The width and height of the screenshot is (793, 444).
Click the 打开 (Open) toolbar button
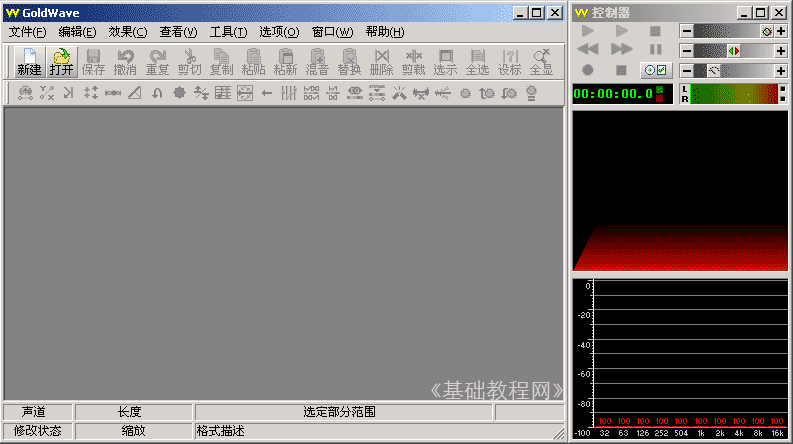61,62
